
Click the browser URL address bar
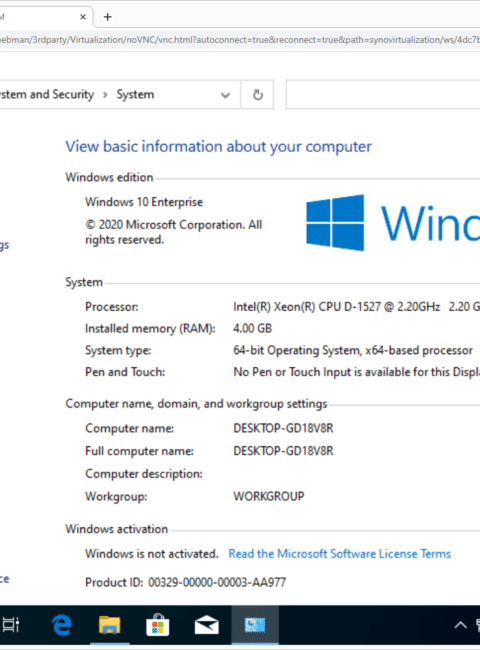click(x=240, y=40)
